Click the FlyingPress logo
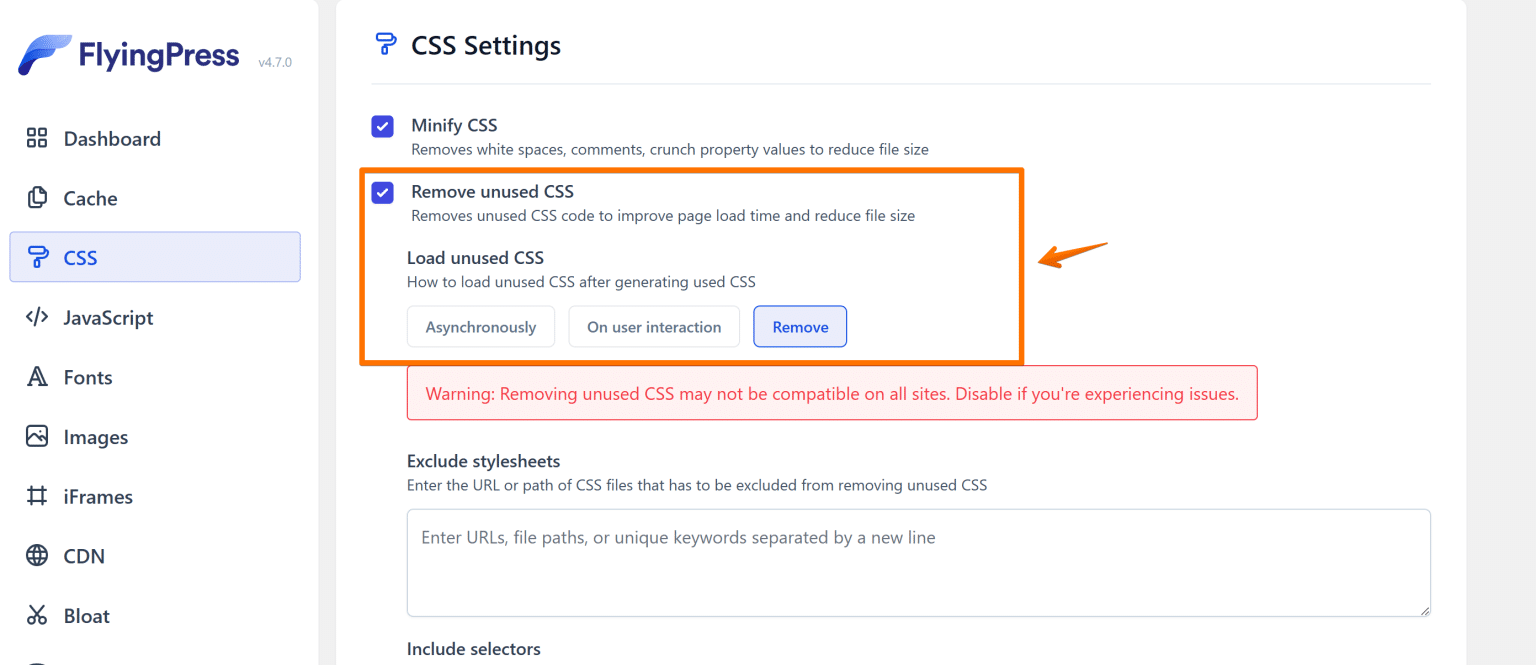 tap(128, 55)
